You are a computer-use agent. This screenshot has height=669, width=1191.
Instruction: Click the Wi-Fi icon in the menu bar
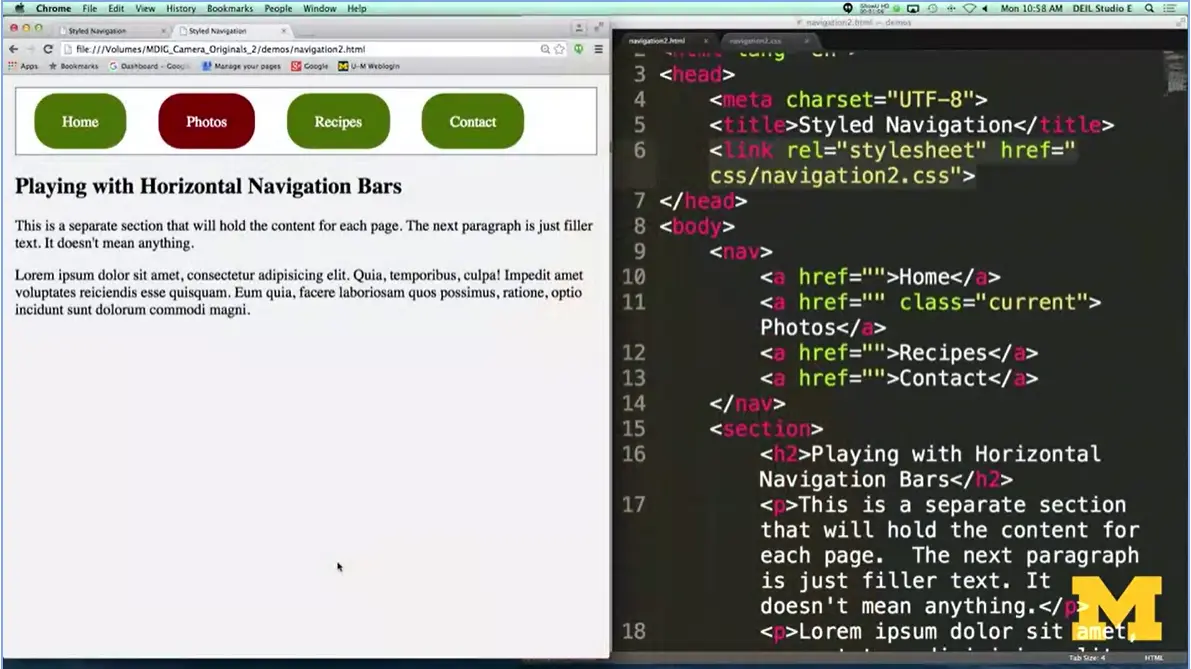pos(968,8)
